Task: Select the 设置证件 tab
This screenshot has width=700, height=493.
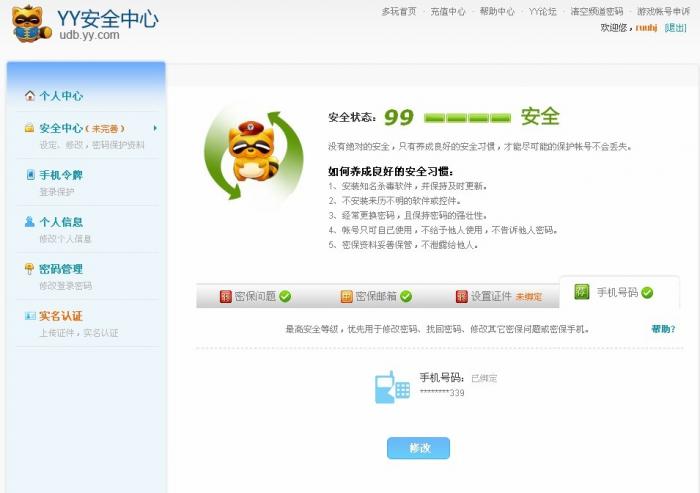Action: [498, 296]
